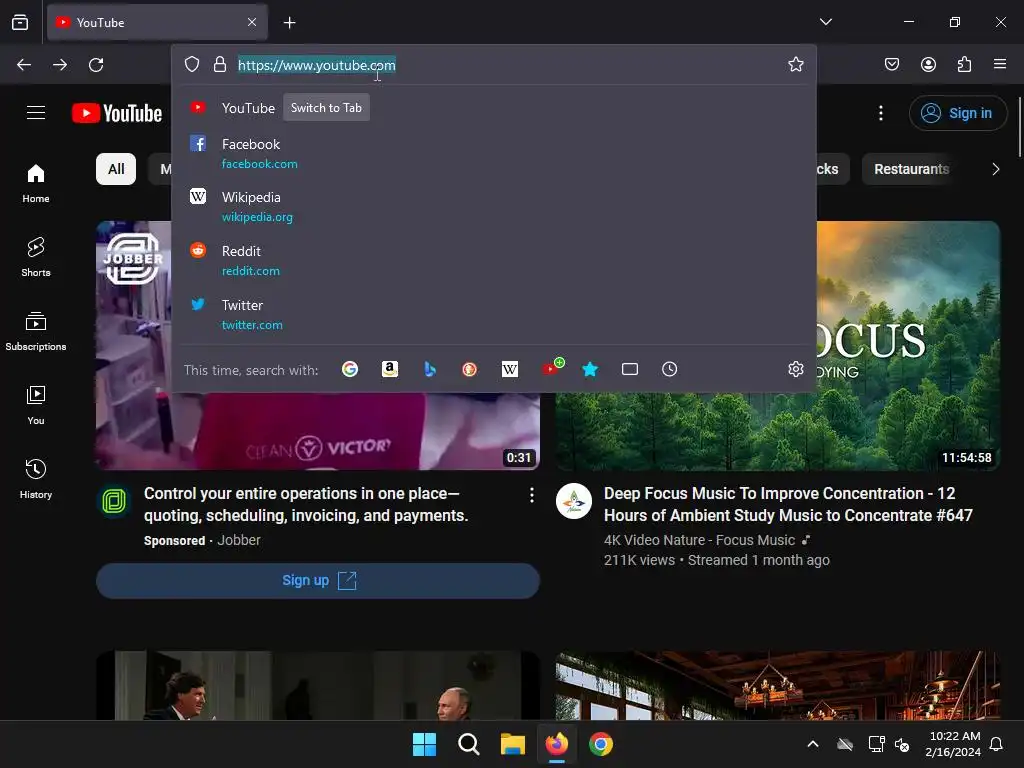This screenshot has height=768, width=1024.
Task: Open taskbar Search
Action: pos(468,744)
